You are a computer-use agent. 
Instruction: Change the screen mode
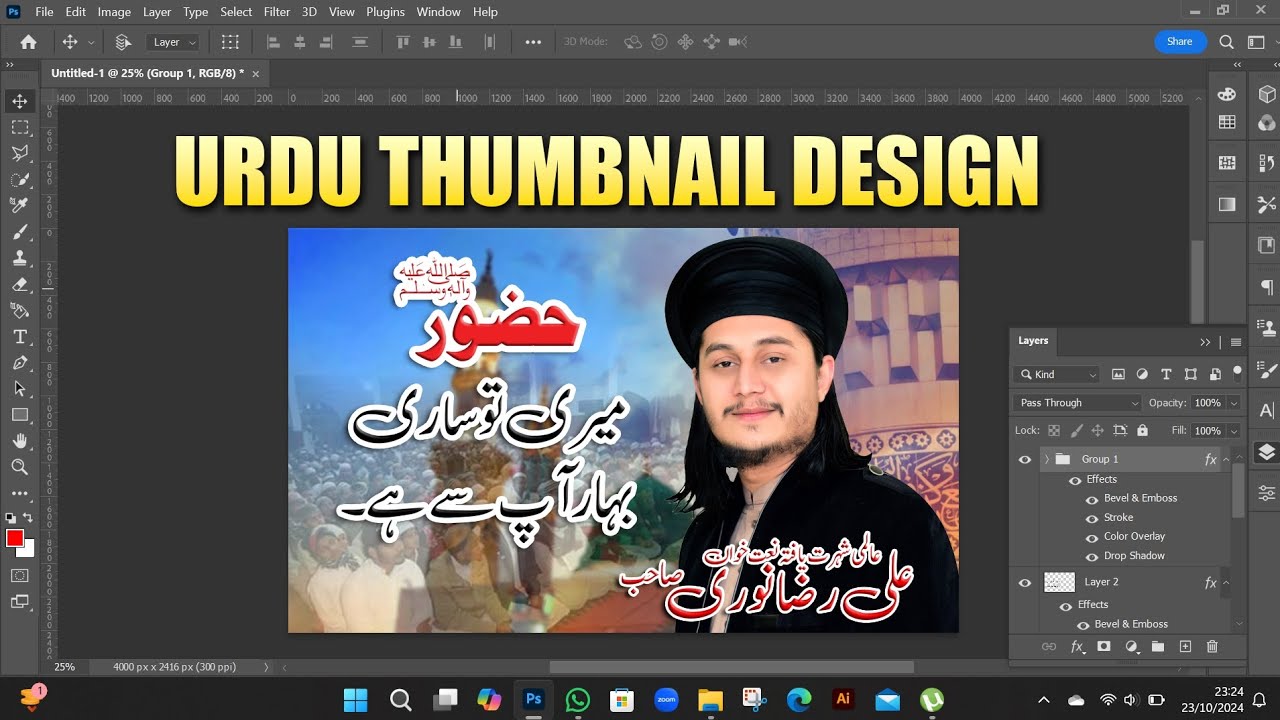(19, 602)
